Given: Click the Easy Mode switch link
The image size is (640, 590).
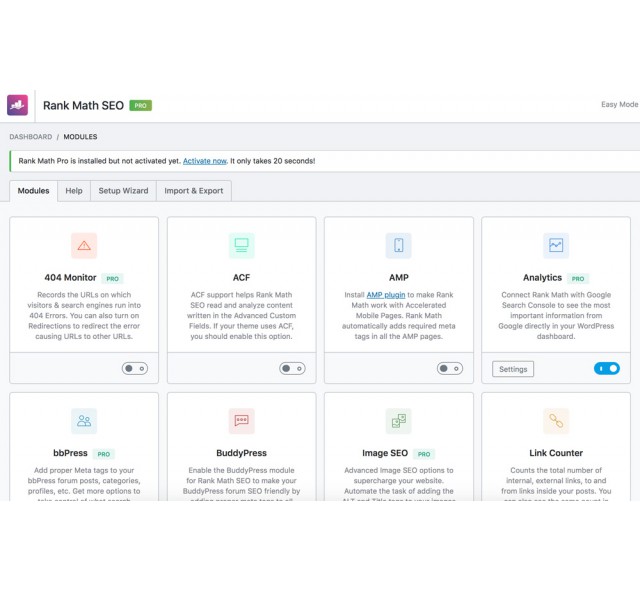Looking at the screenshot, I should [619, 104].
